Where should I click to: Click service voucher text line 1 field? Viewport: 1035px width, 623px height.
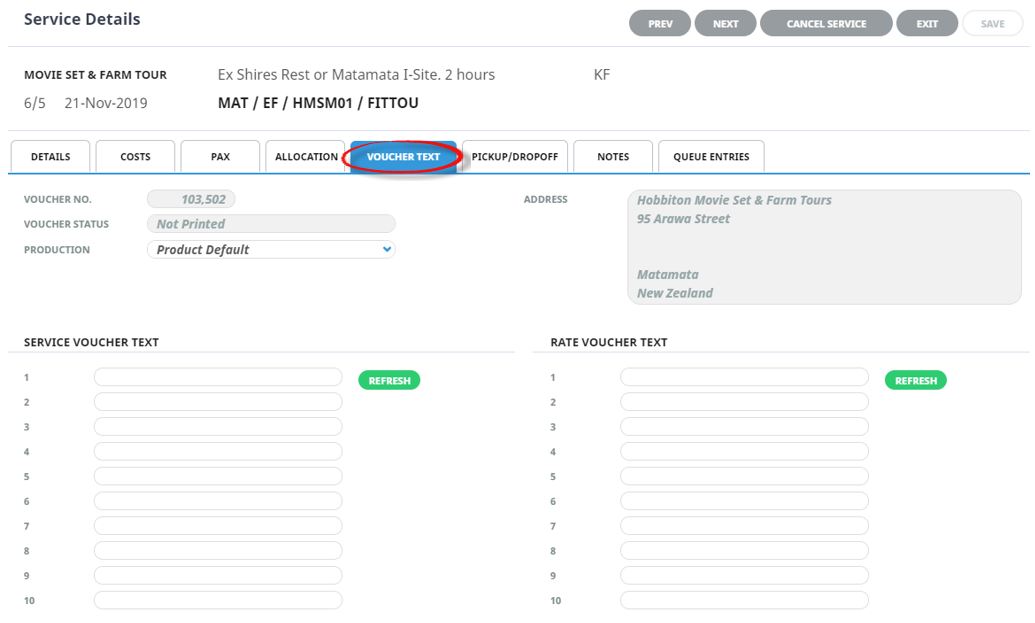(x=218, y=377)
